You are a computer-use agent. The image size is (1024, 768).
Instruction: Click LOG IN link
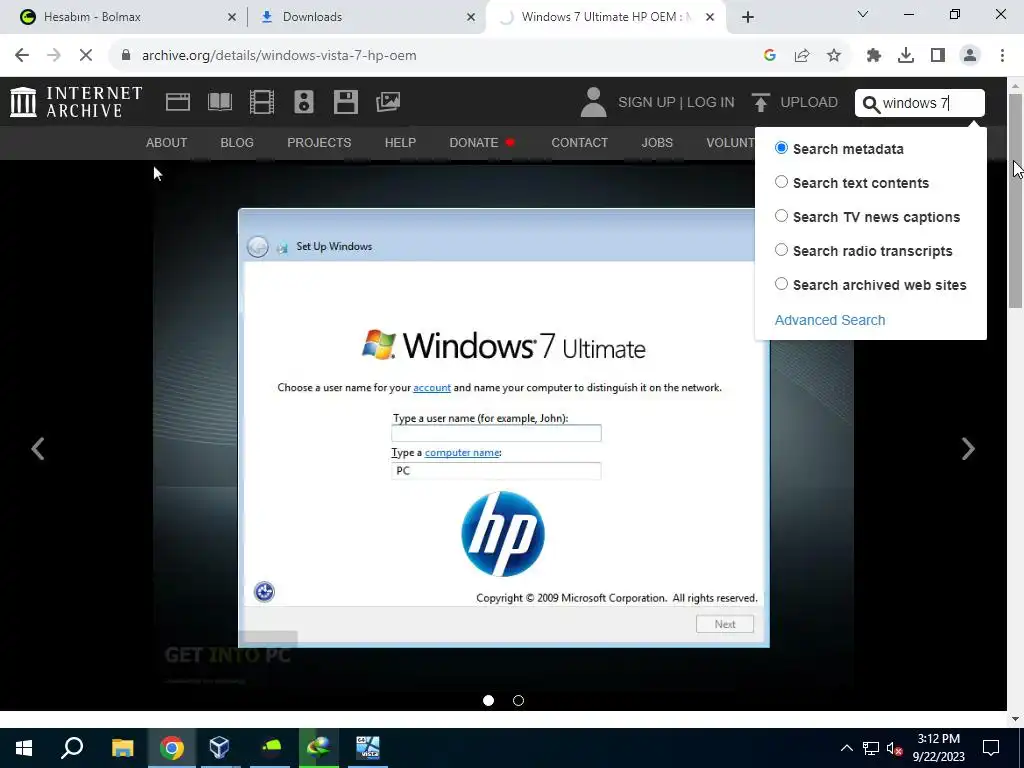tap(711, 103)
